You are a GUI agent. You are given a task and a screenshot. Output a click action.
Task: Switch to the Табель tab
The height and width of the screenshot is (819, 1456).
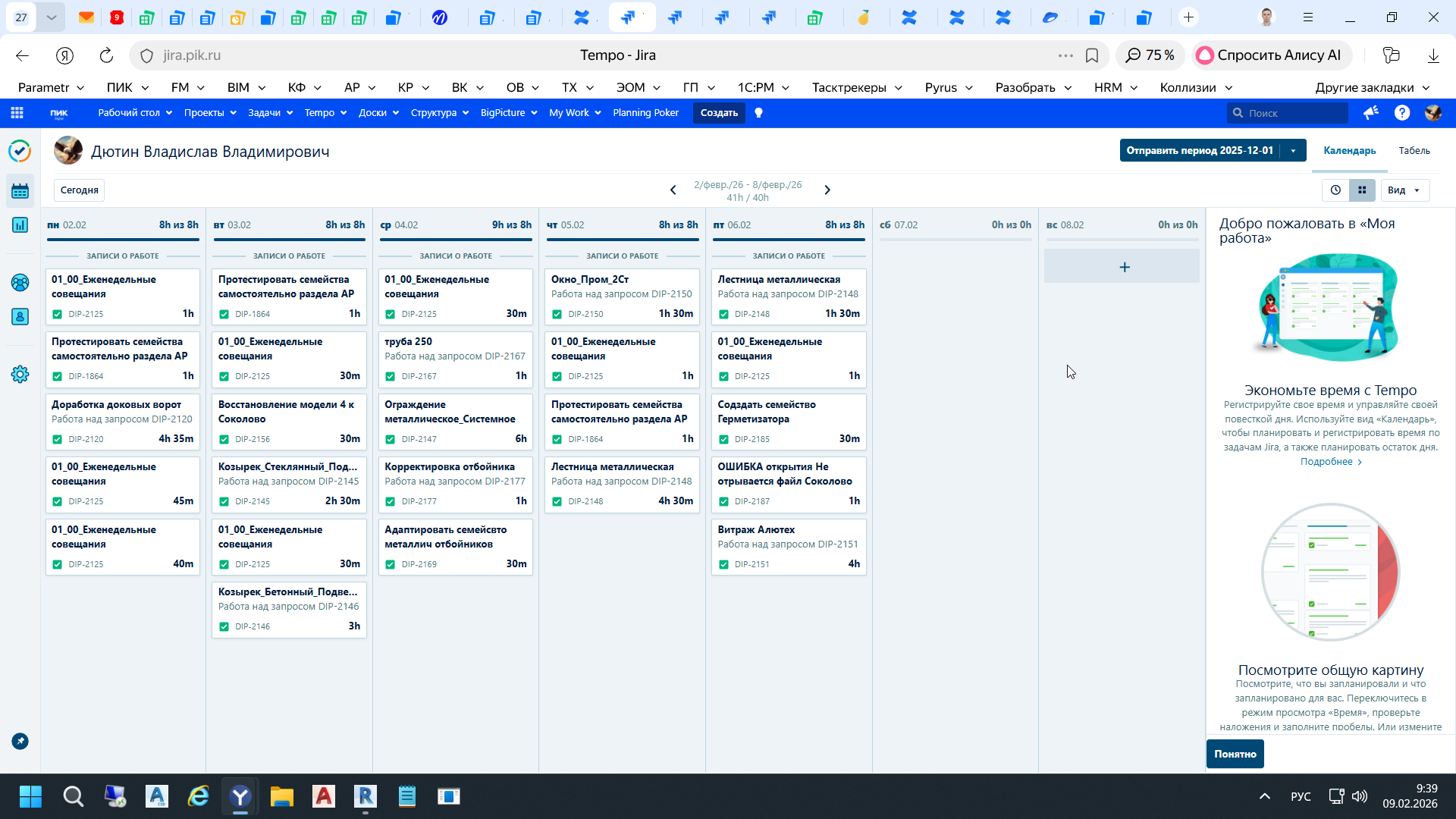(1414, 151)
